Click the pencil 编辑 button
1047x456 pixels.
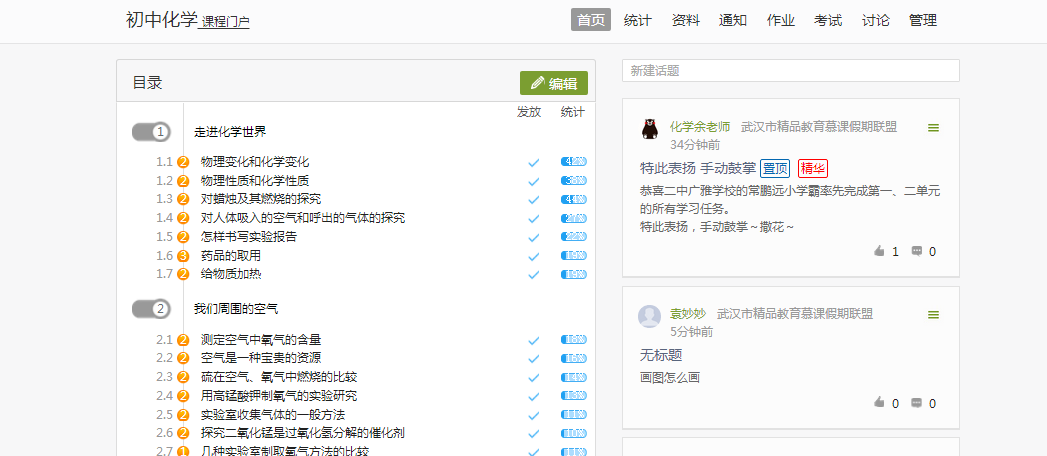(554, 83)
